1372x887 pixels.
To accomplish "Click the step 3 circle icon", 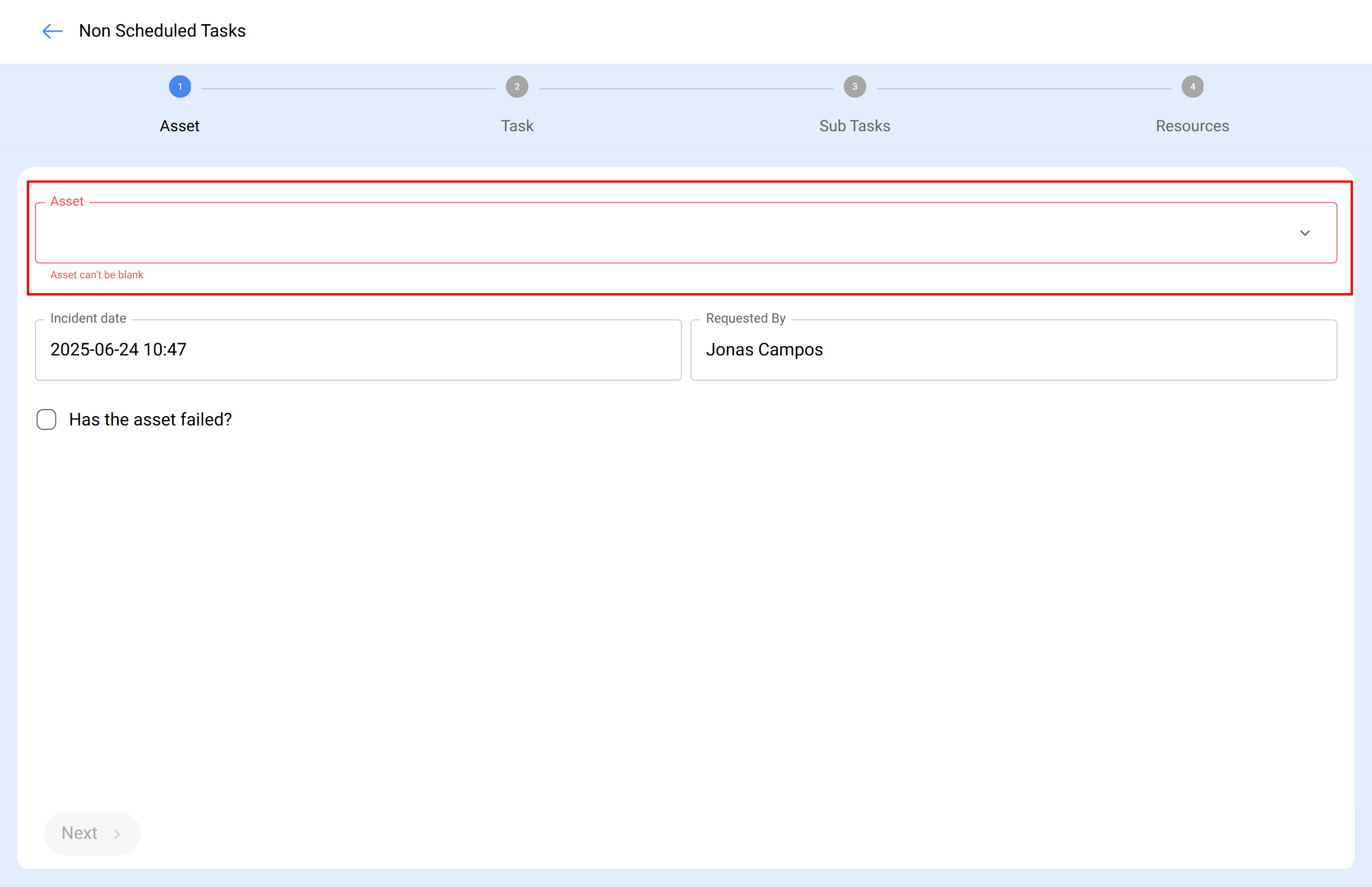I will (x=854, y=86).
